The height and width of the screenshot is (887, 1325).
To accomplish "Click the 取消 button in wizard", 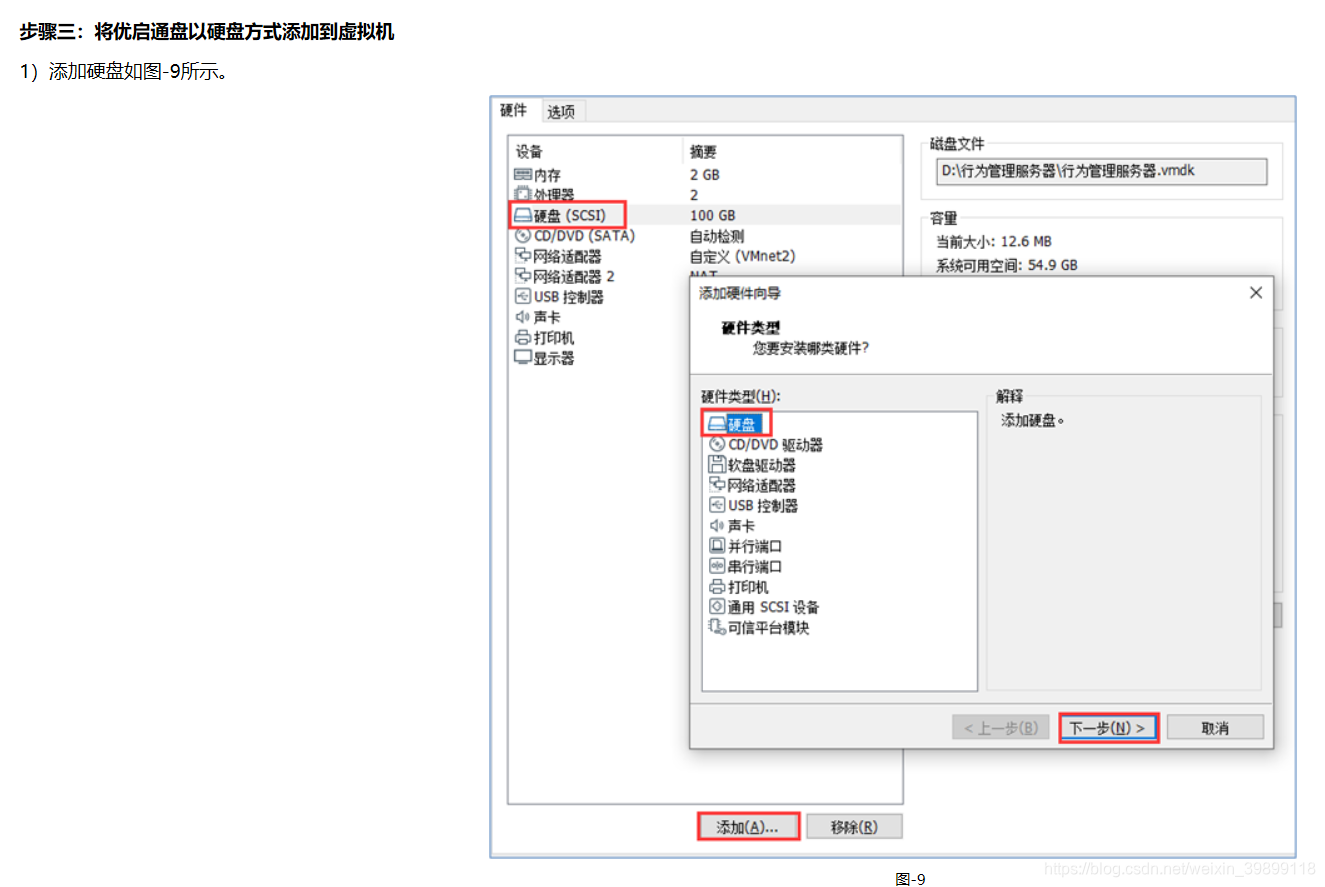I will pyautogui.click(x=1215, y=728).
